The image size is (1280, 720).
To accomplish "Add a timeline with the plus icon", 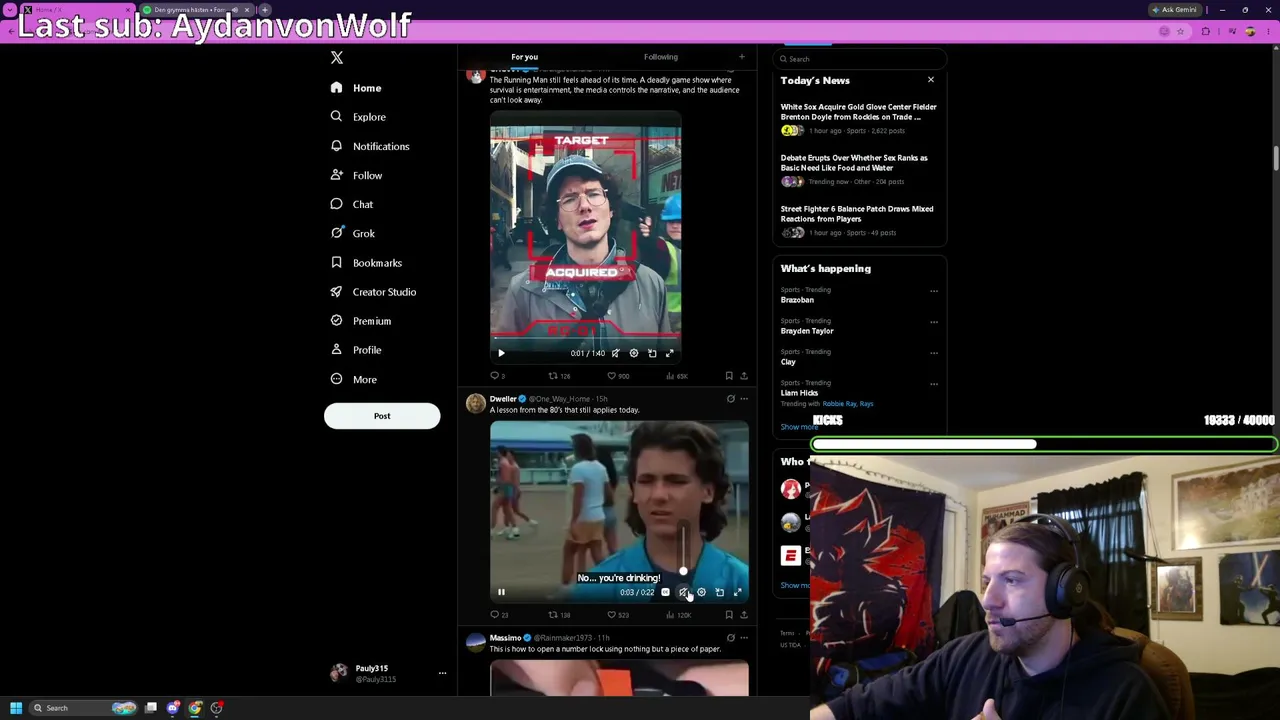I will pos(742,57).
